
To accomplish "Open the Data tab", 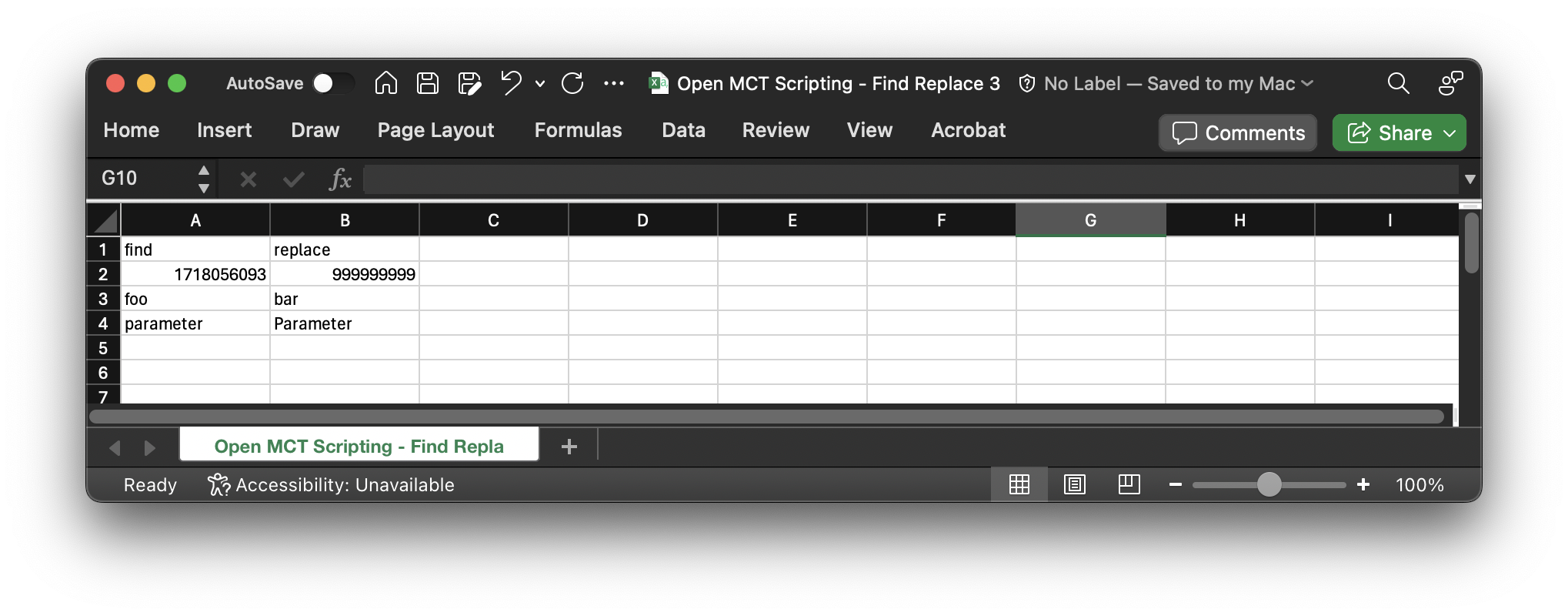I will coord(683,130).
